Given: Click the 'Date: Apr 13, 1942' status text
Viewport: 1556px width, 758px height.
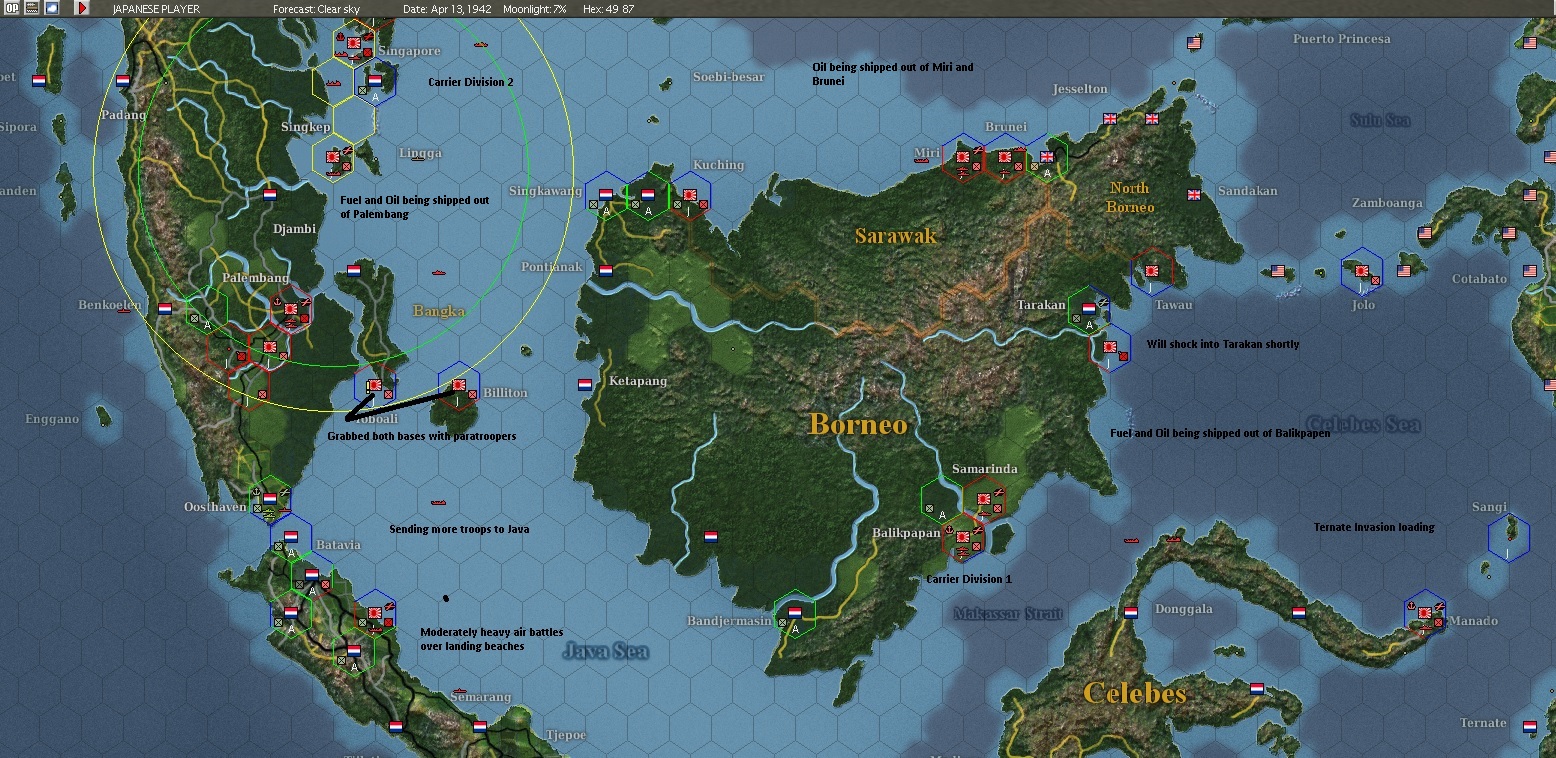Looking at the screenshot, I should [x=448, y=9].
